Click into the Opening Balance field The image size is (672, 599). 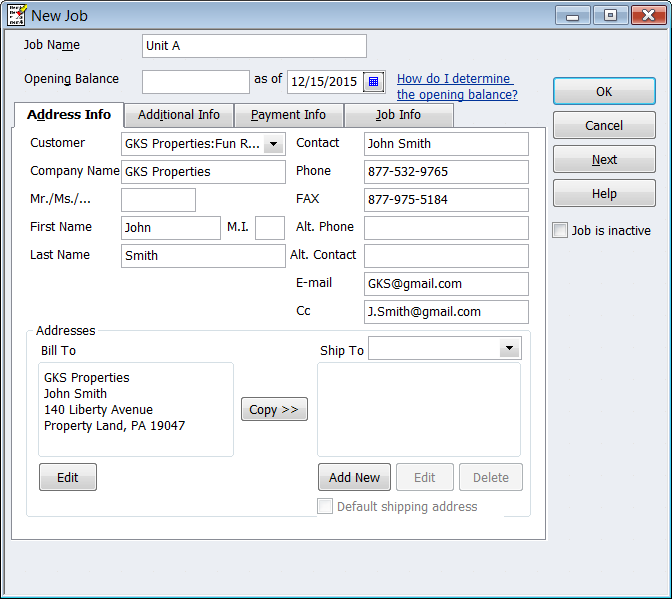pyautogui.click(x=196, y=81)
